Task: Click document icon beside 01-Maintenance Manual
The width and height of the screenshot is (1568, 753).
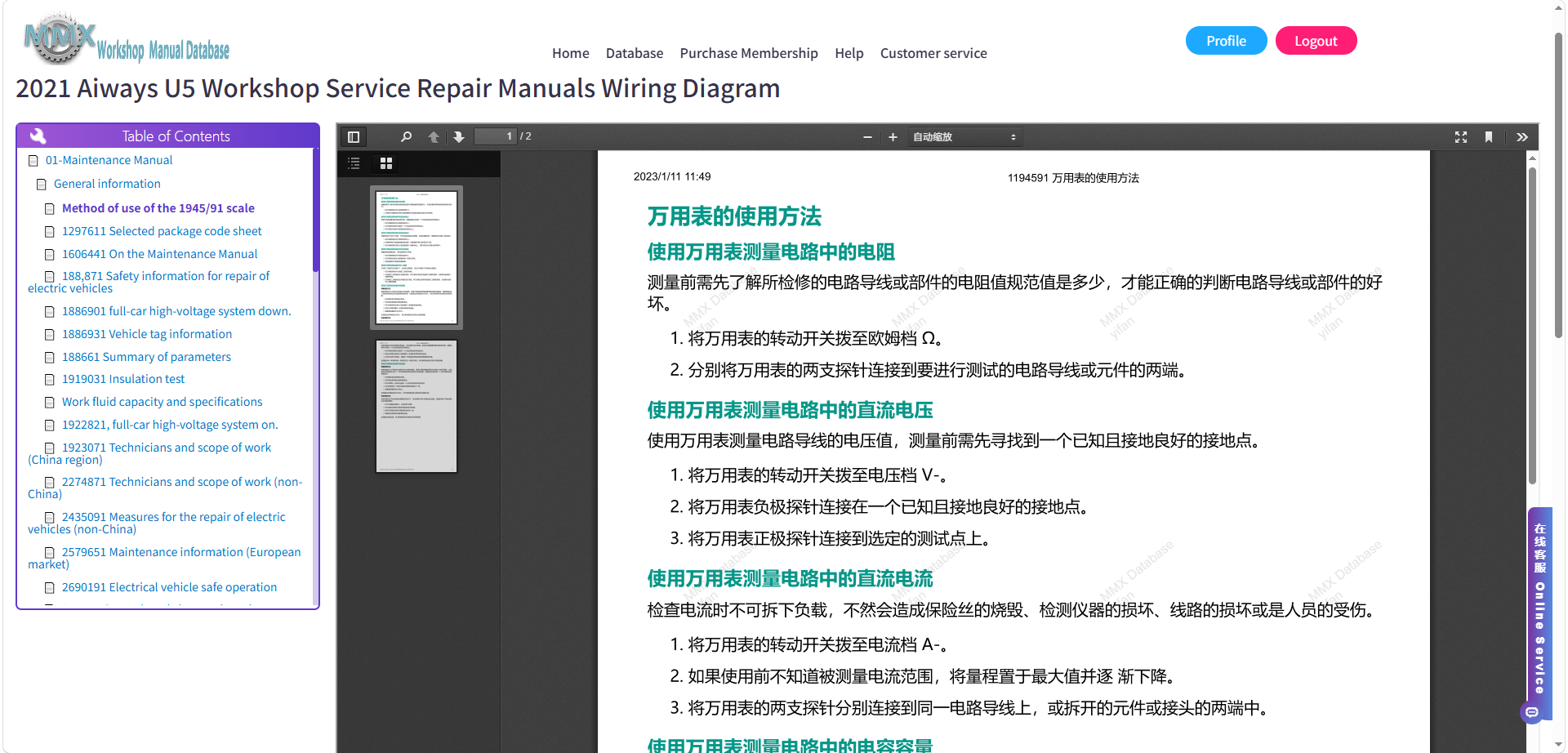Action: click(33, 161)
